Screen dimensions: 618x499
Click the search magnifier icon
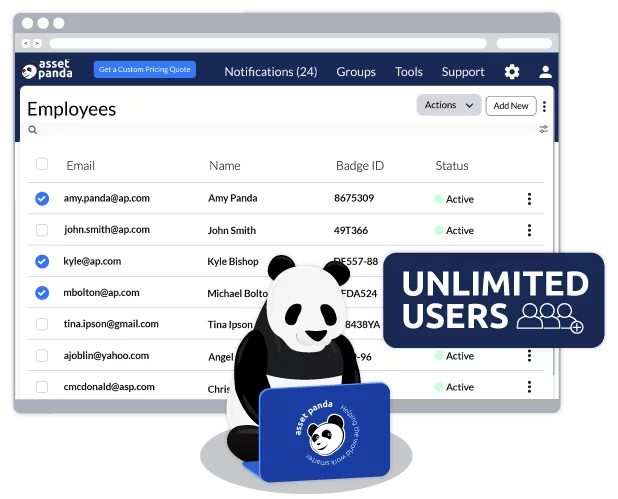pos(33,130)
